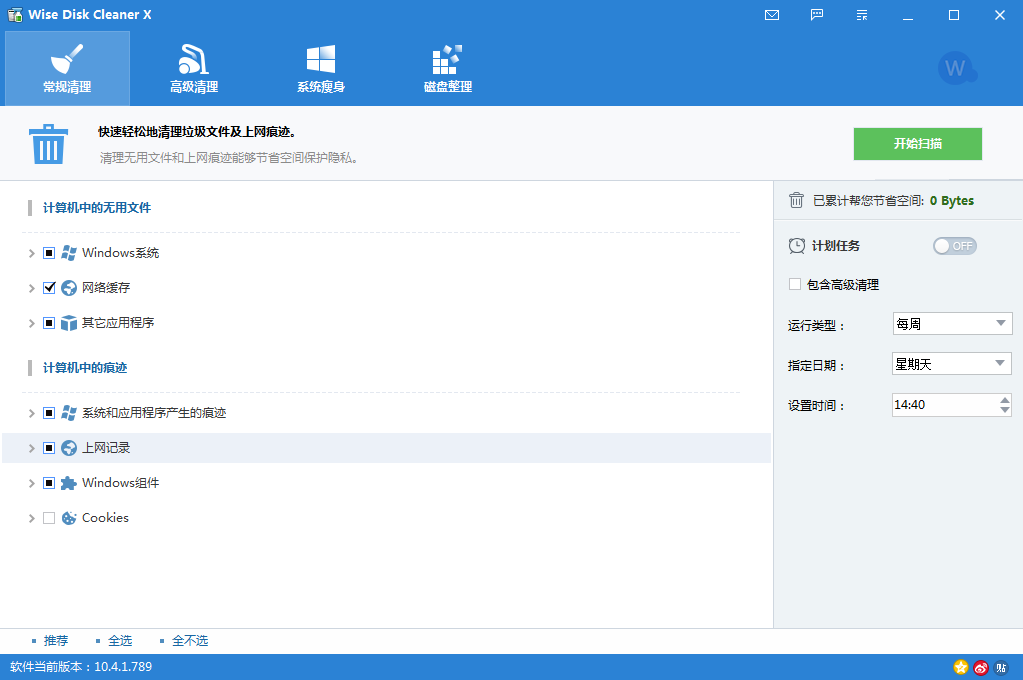Expand the 系统和应用程序产生的痕迹 node
This screenshot has width=1023, height=680.
coord(31,413)
